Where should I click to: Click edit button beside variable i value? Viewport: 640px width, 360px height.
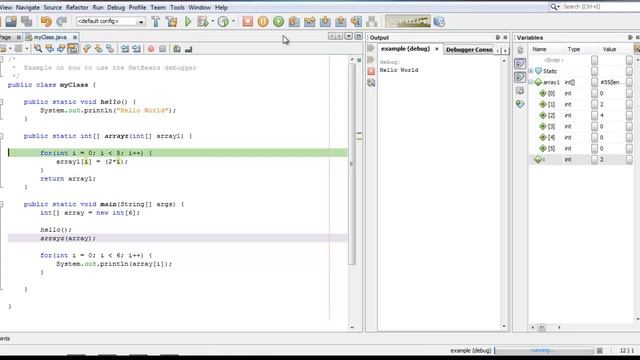[x=629, y=160]
